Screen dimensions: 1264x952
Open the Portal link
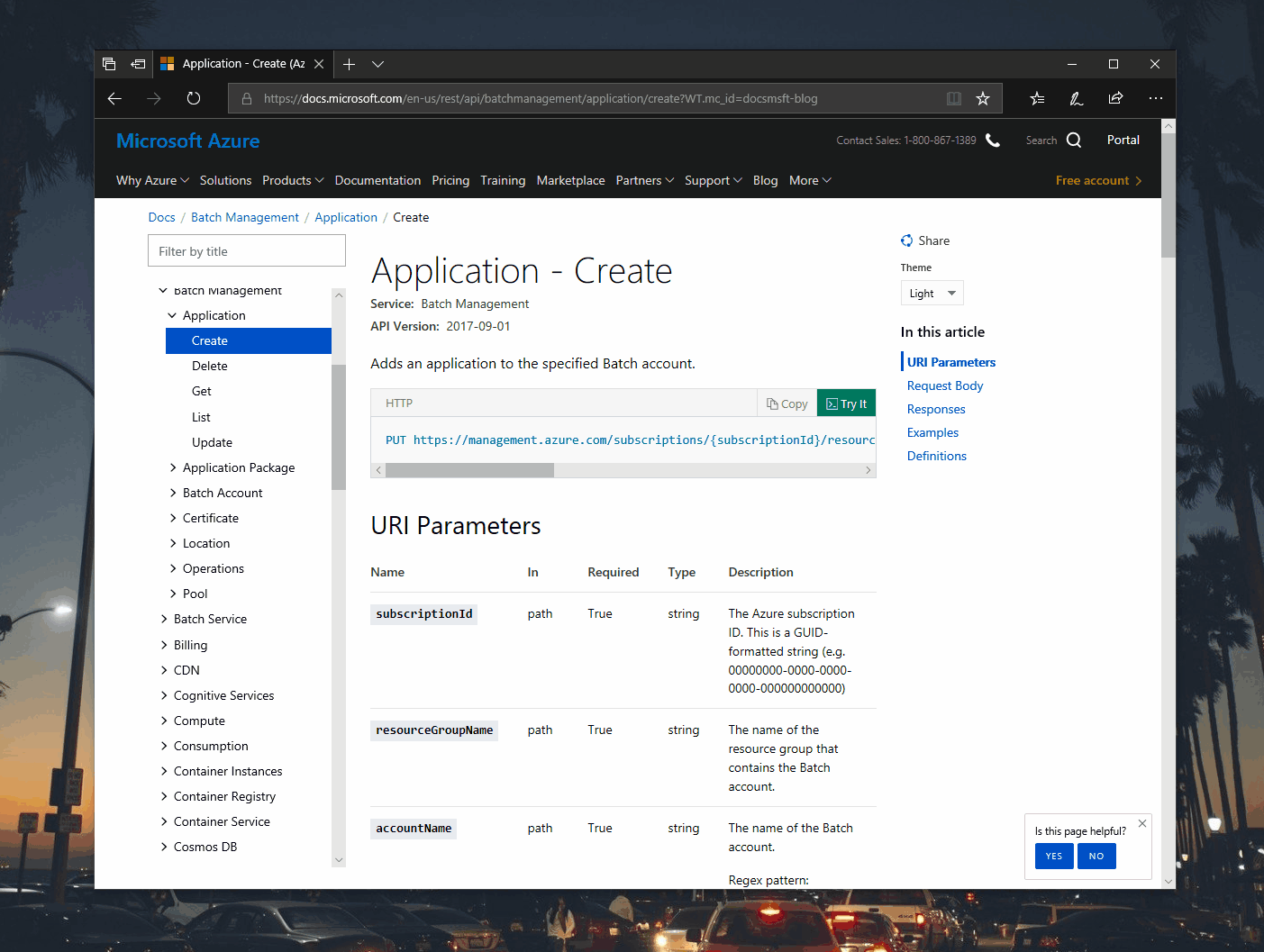pyautogui.click(x=1123, y=141)
